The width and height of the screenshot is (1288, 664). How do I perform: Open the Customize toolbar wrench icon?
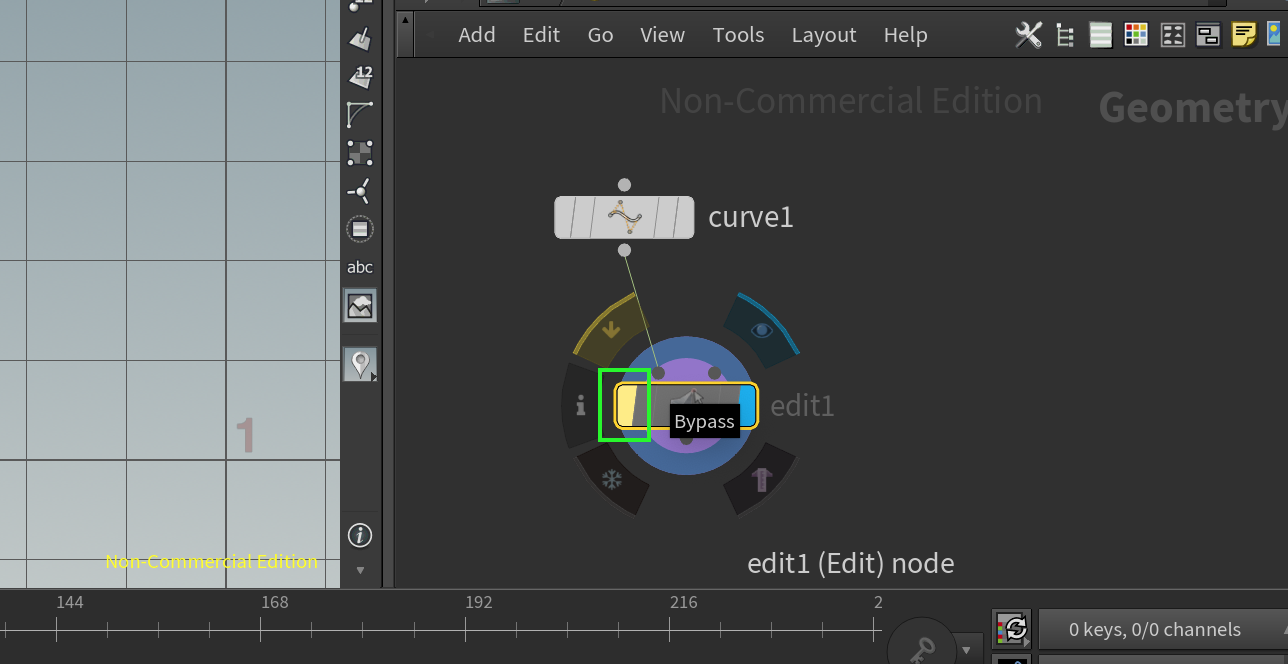click(x=1028, y=34)
